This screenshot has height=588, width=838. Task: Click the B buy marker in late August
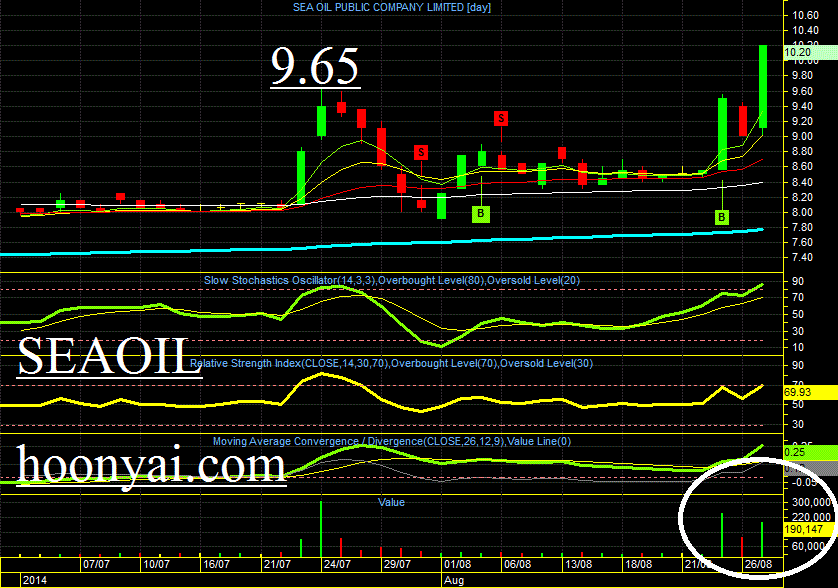pos(721,217)
